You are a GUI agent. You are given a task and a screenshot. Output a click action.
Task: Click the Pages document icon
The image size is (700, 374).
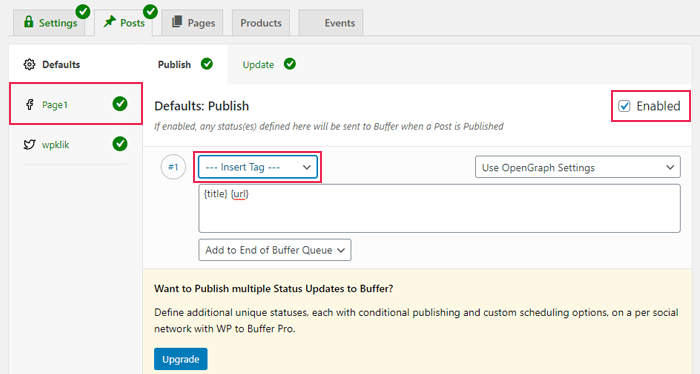tap(177, 22)
